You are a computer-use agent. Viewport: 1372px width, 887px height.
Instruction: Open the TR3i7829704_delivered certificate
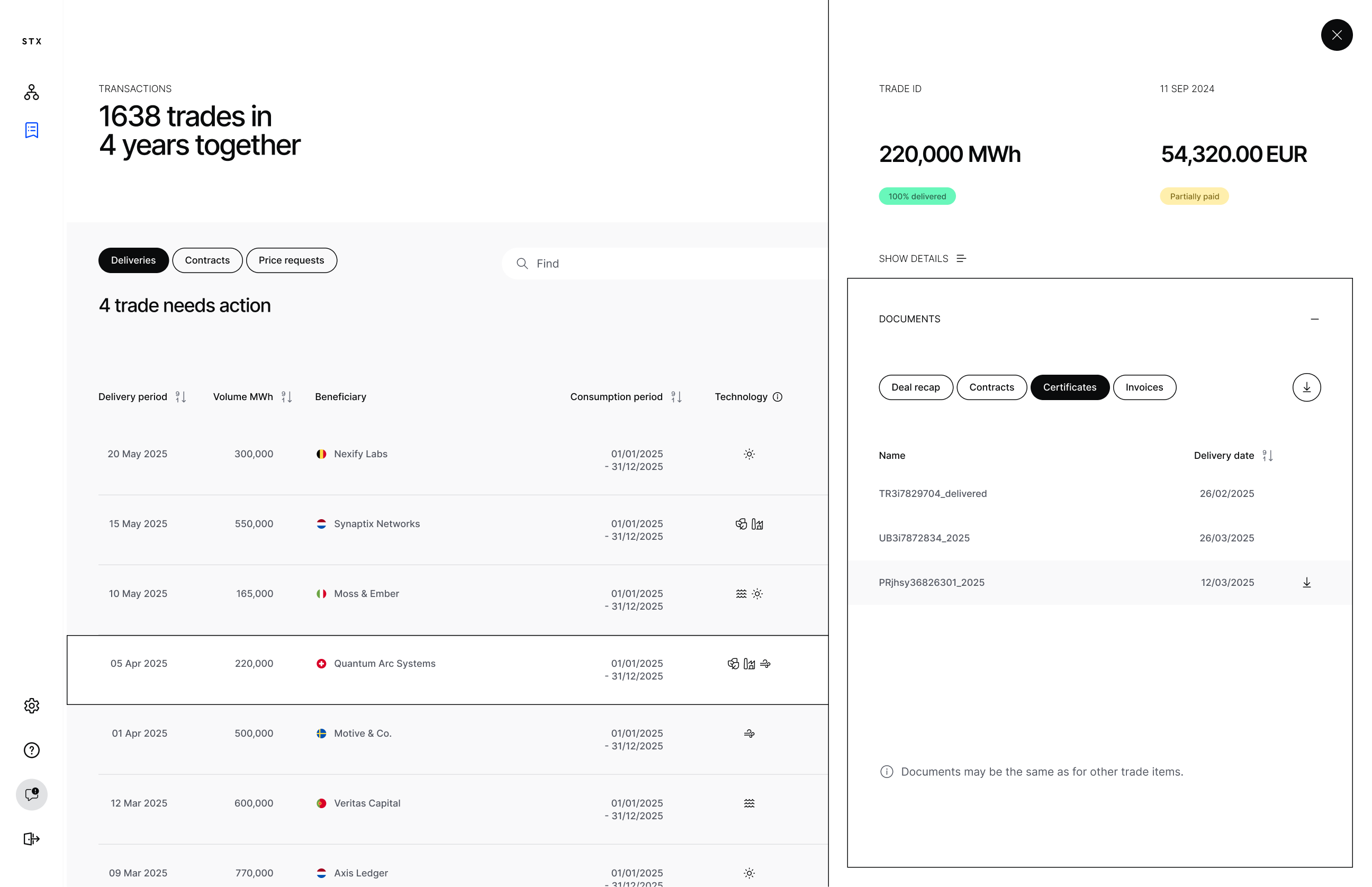[x=932, y=494]
